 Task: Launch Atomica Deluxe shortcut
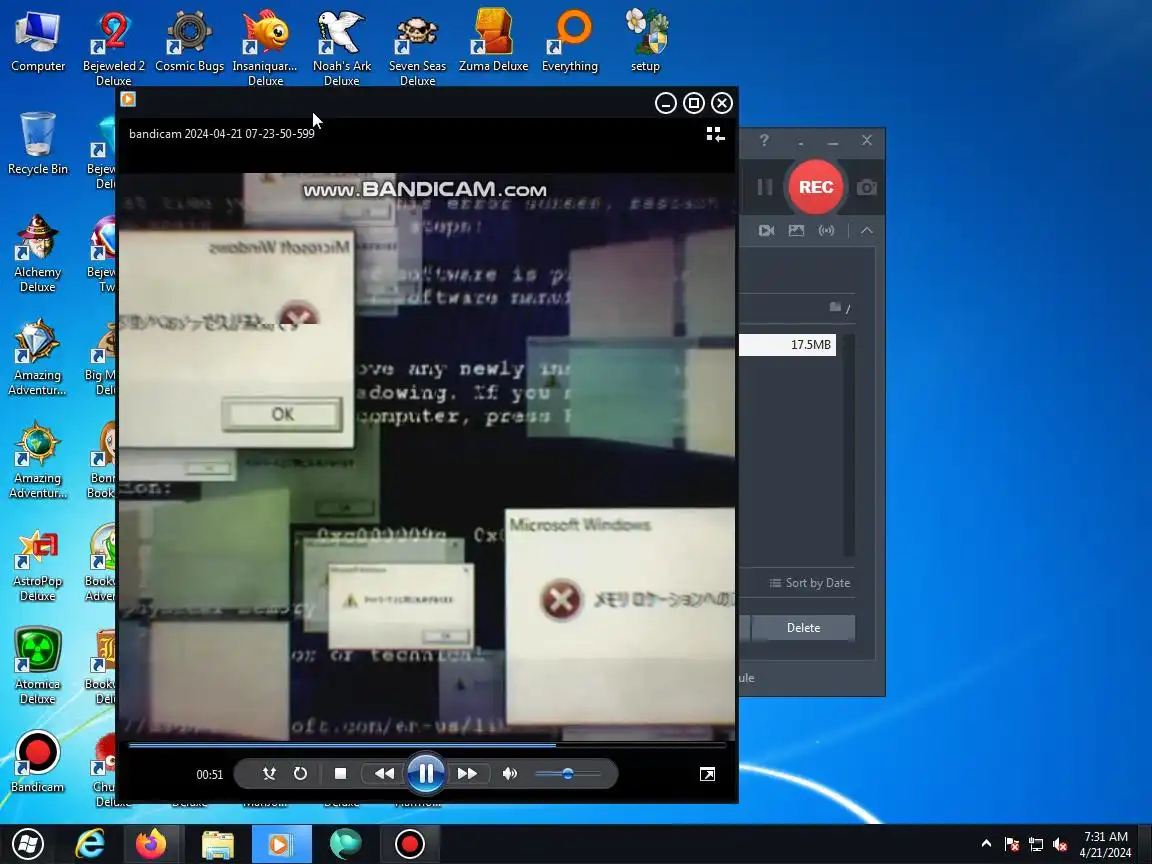[37, 666]
